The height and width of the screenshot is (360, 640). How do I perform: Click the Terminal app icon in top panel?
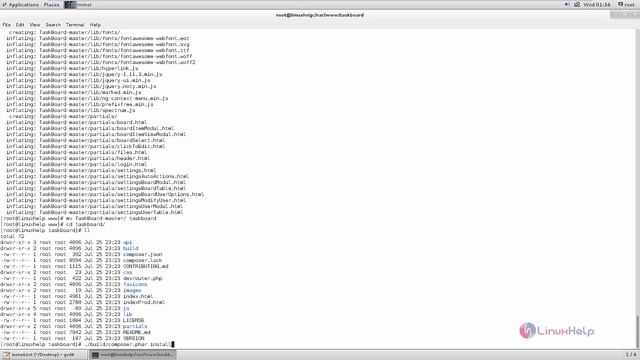coord(70,4)
